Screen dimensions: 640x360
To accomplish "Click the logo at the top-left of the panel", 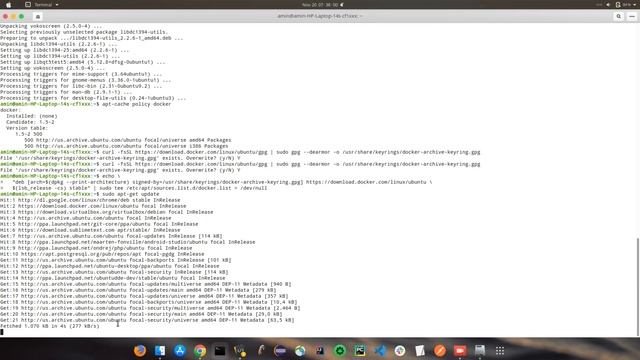I will coord(8,4).
